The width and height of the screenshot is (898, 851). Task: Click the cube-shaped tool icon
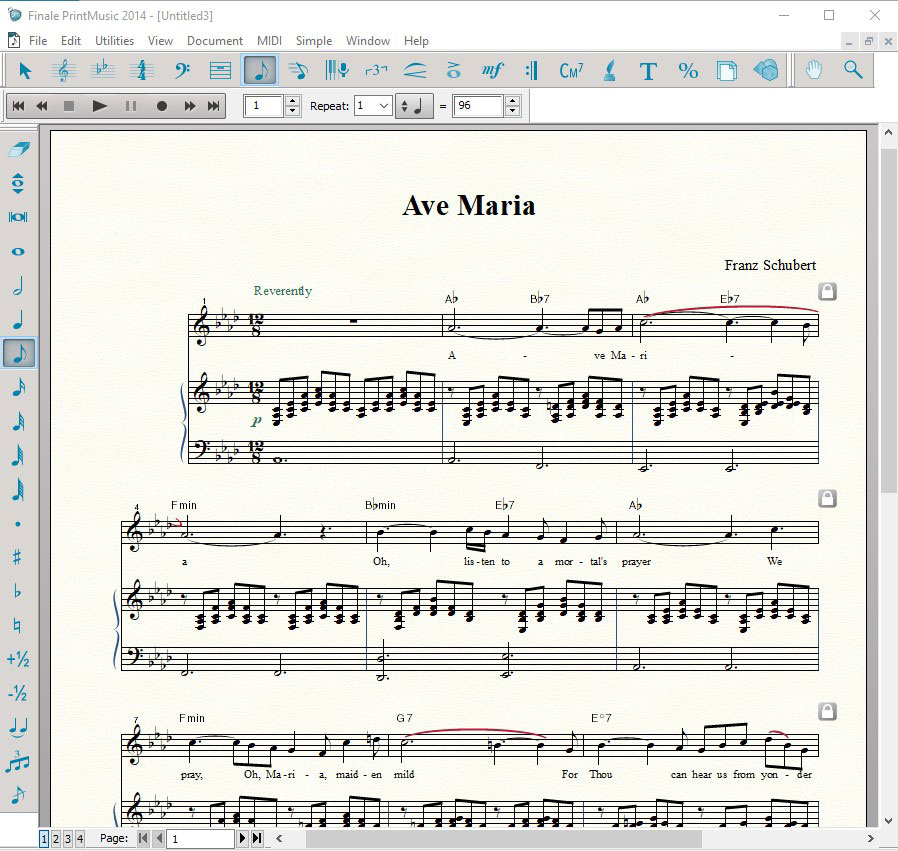click(x=766, y=70)
